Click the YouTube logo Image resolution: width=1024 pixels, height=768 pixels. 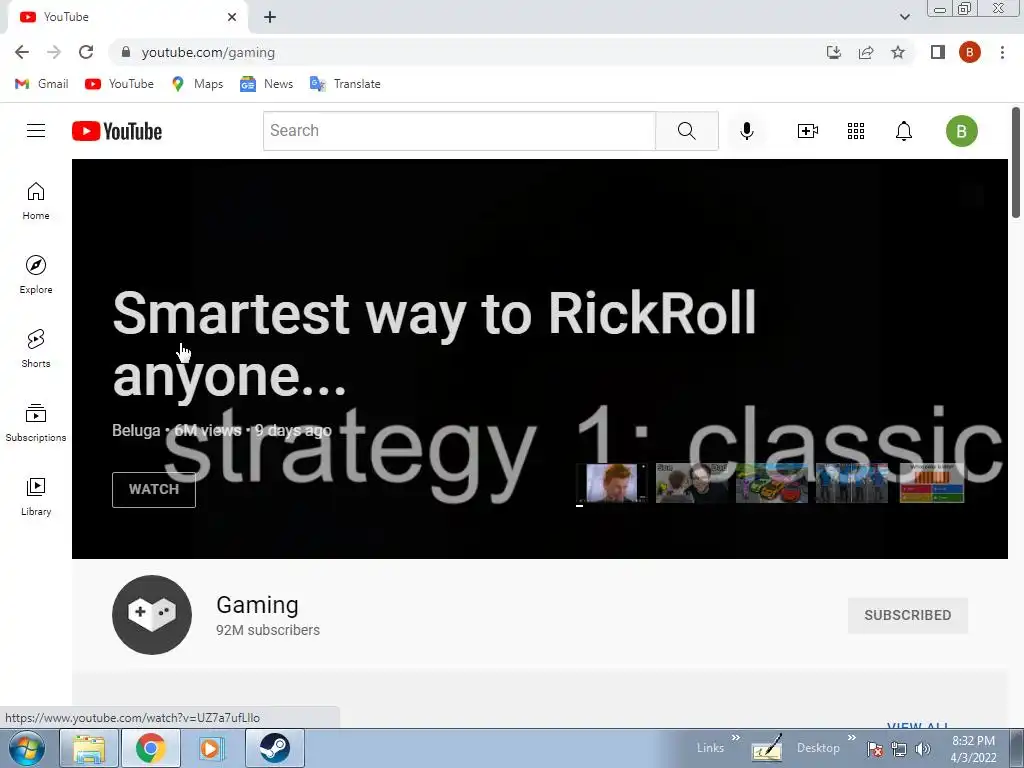[117, 131]
